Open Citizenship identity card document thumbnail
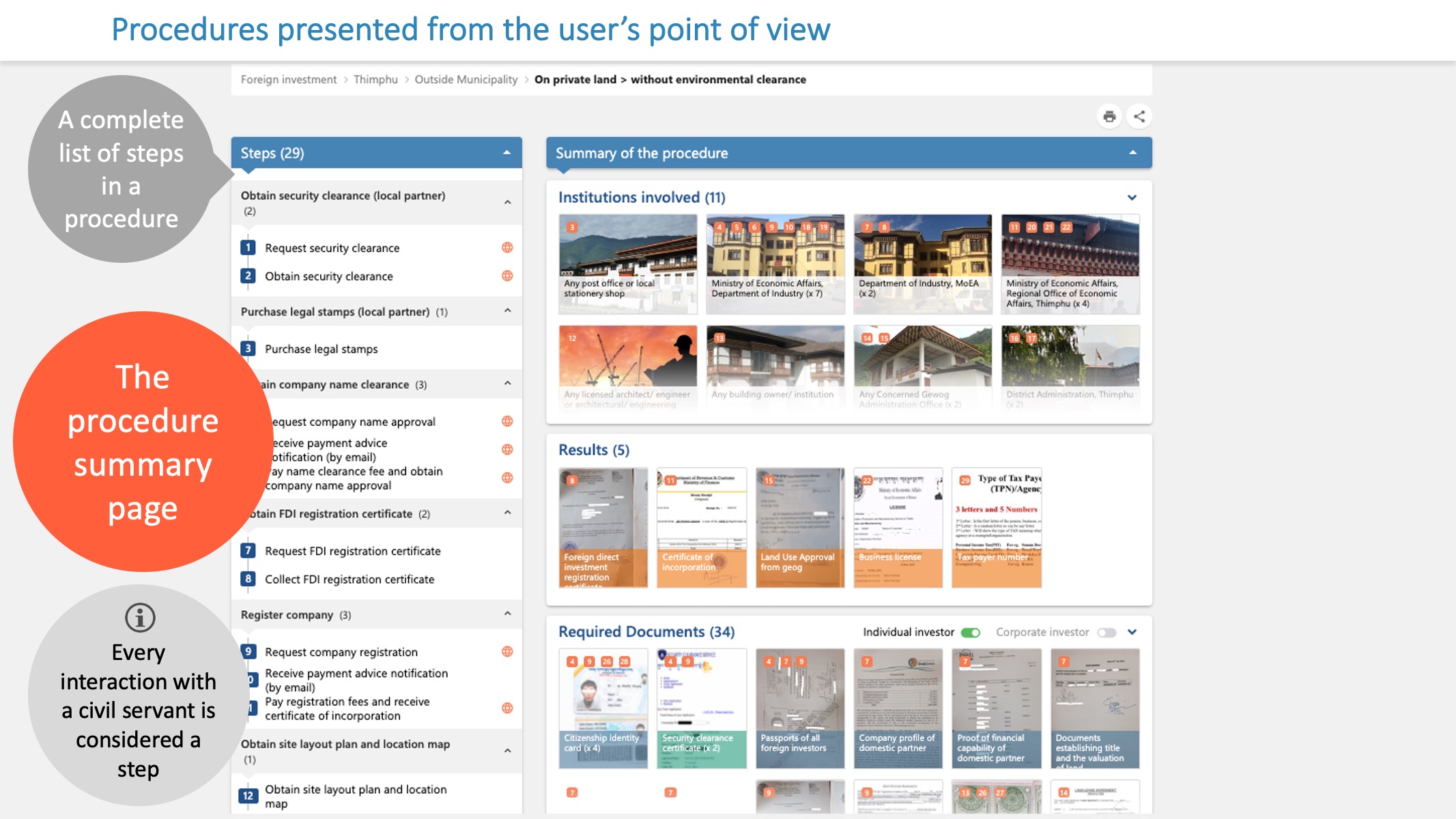1456x819 pixels. click(603, 708)
